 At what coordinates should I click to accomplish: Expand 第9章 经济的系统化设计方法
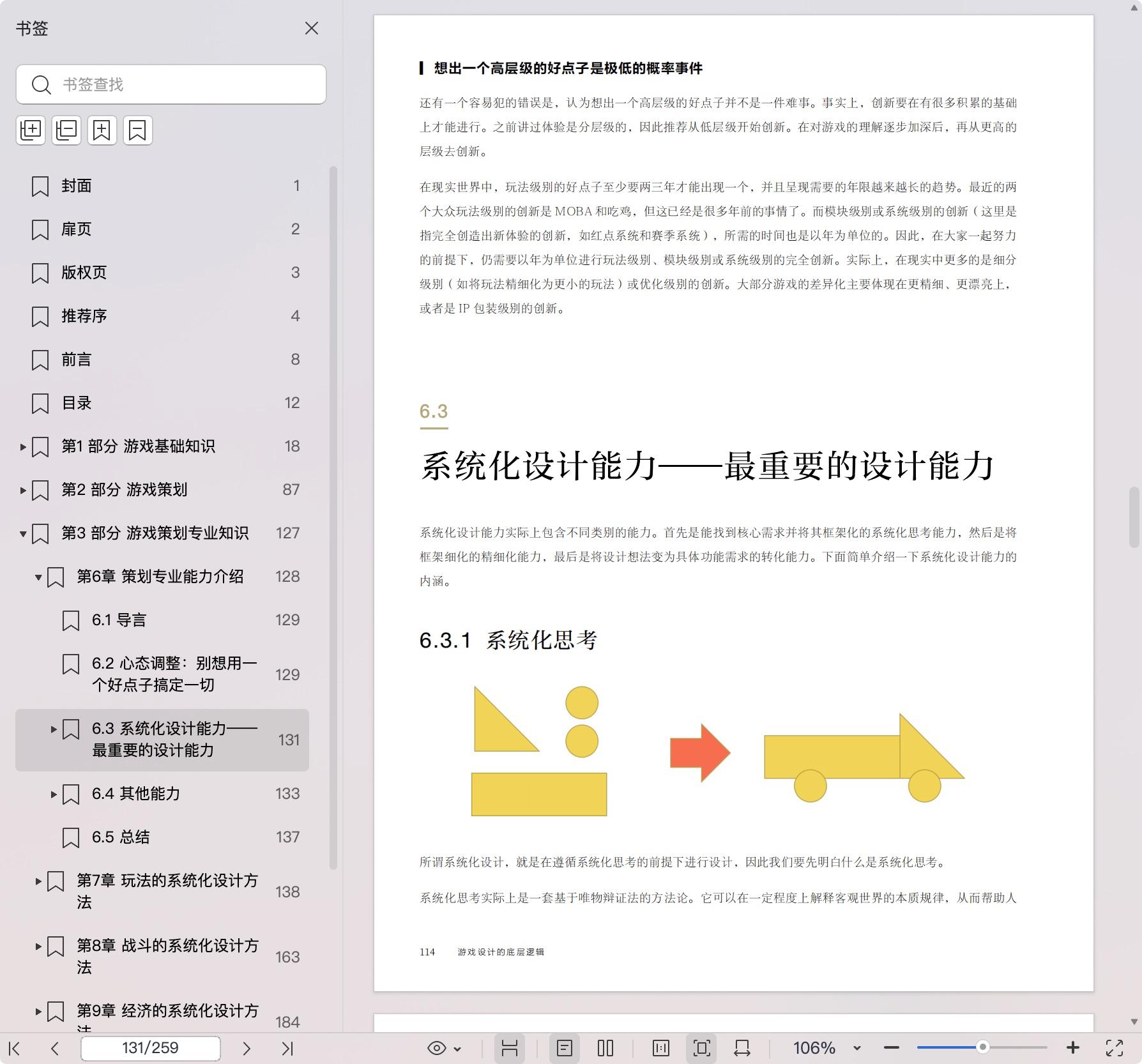coord(38,1012)
